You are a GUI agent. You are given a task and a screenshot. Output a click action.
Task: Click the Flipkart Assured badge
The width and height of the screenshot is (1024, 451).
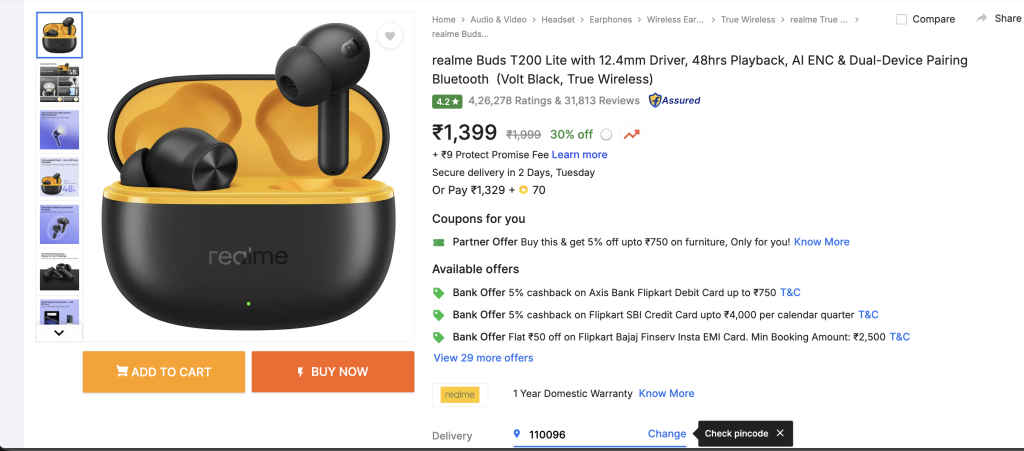[674, 100]
